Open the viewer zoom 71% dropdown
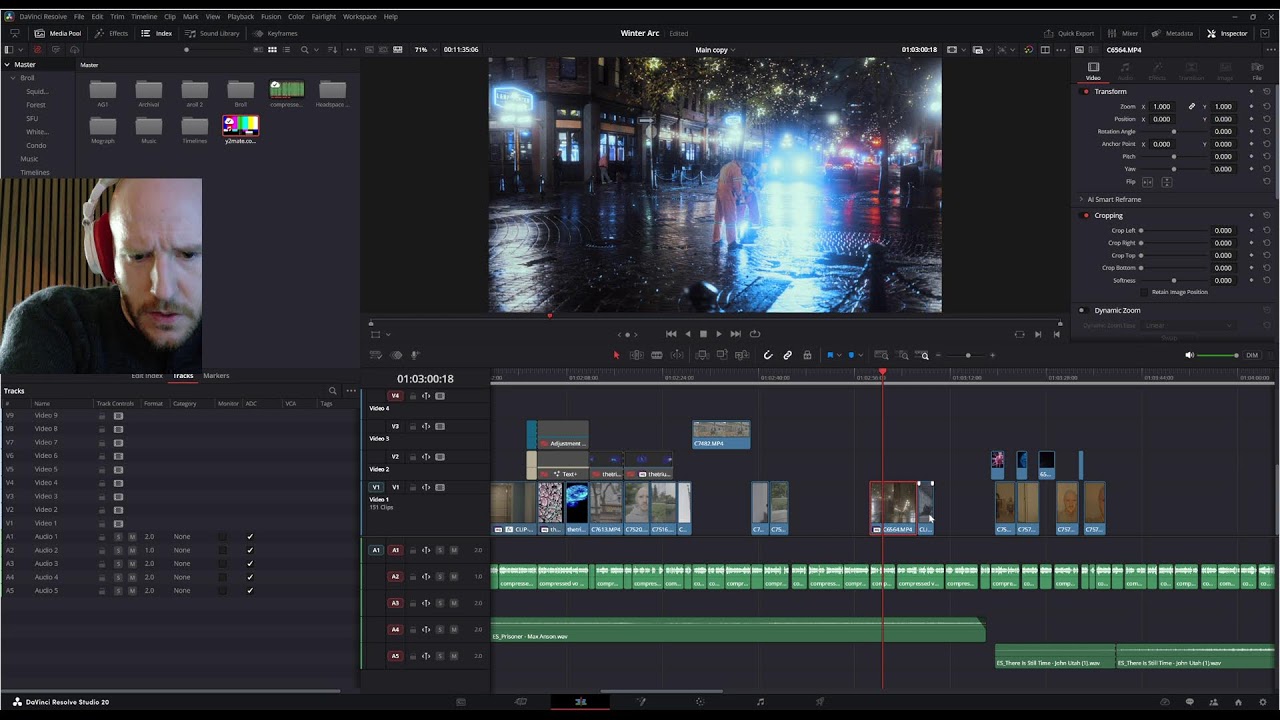Image resolution: width=1280 pixels, height=720 pixels. tap(426, 49)
